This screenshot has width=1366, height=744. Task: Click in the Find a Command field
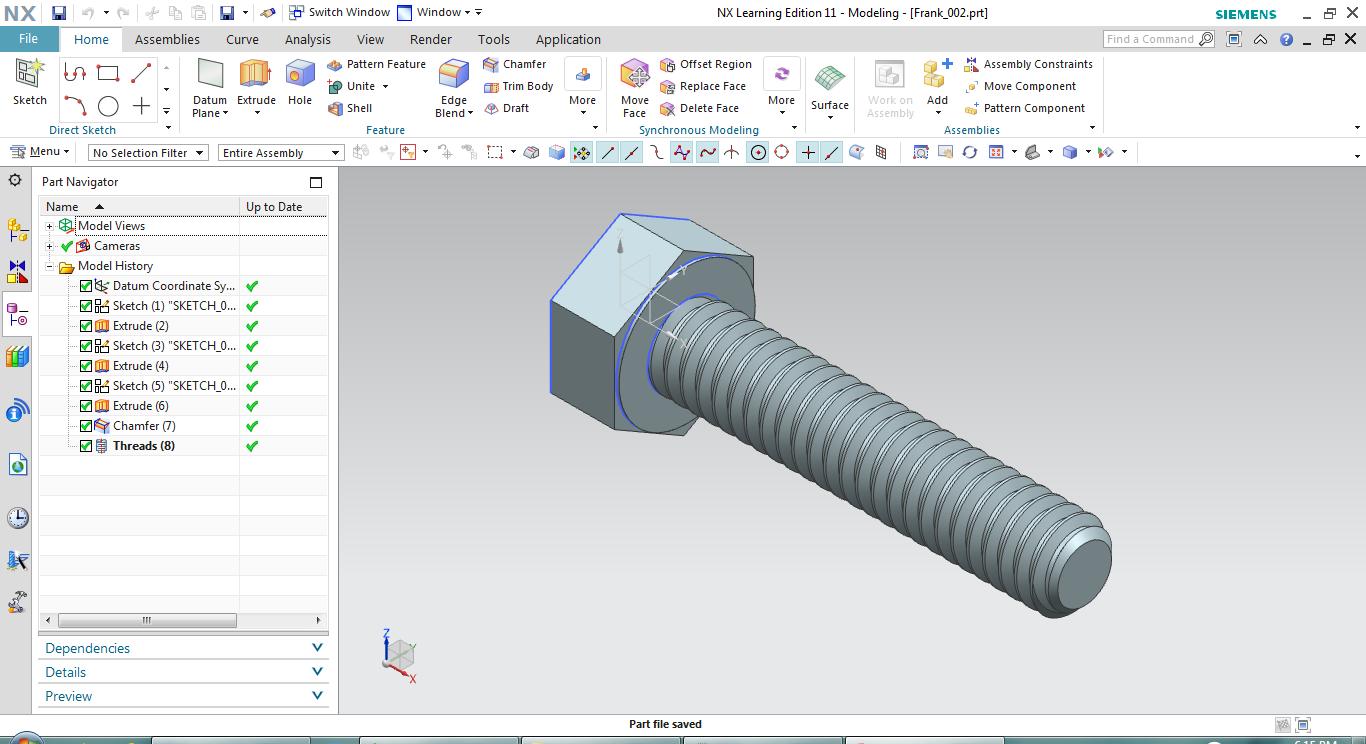[x=1150, y=39]
